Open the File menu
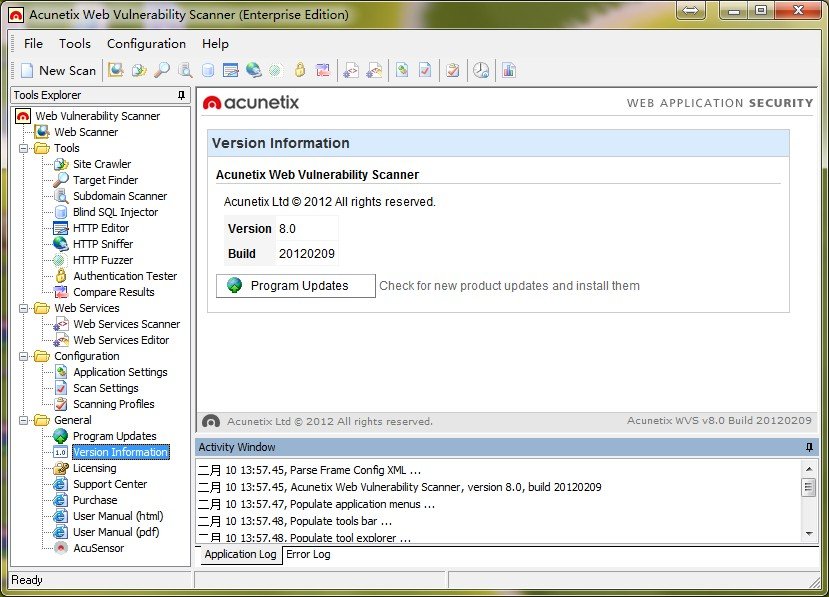This screenshot has height=597, width=829. pos(33,43)
